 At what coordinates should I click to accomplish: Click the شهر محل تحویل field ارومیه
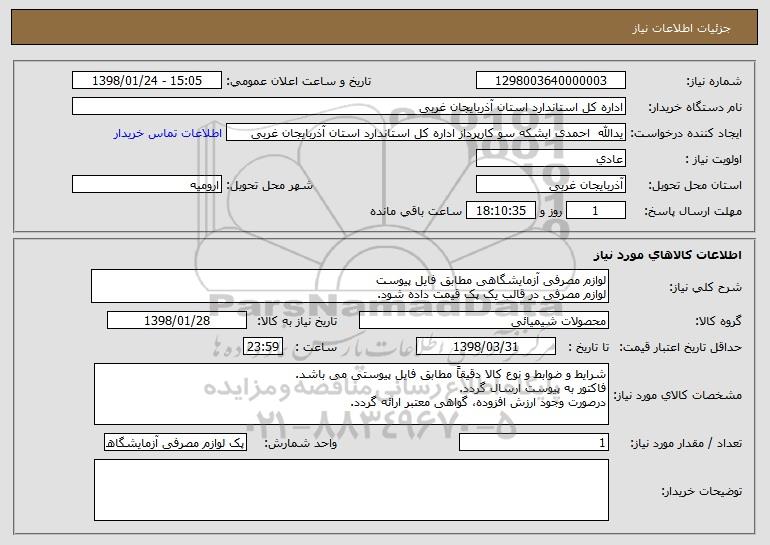(147, 184)
